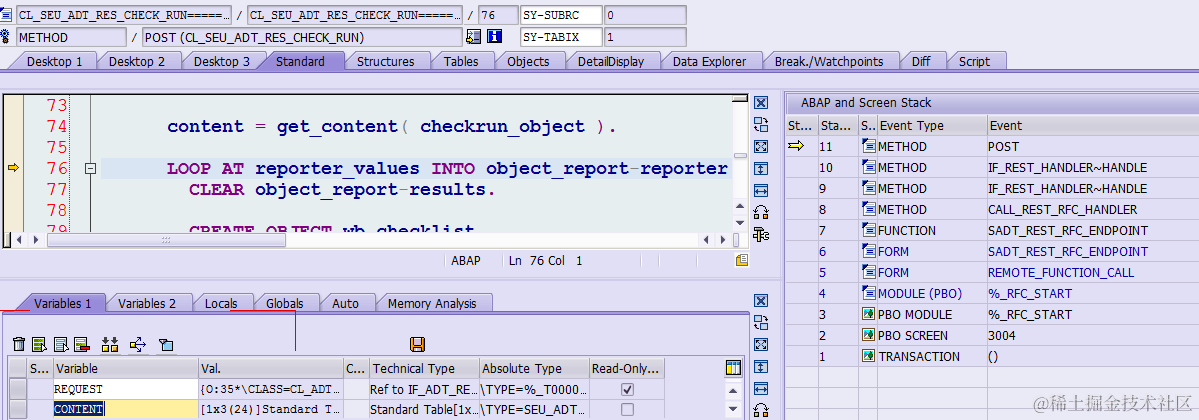The image size is (1199, 420).
Task: Click the source editor scroll-up arrow
Action: 739,207
